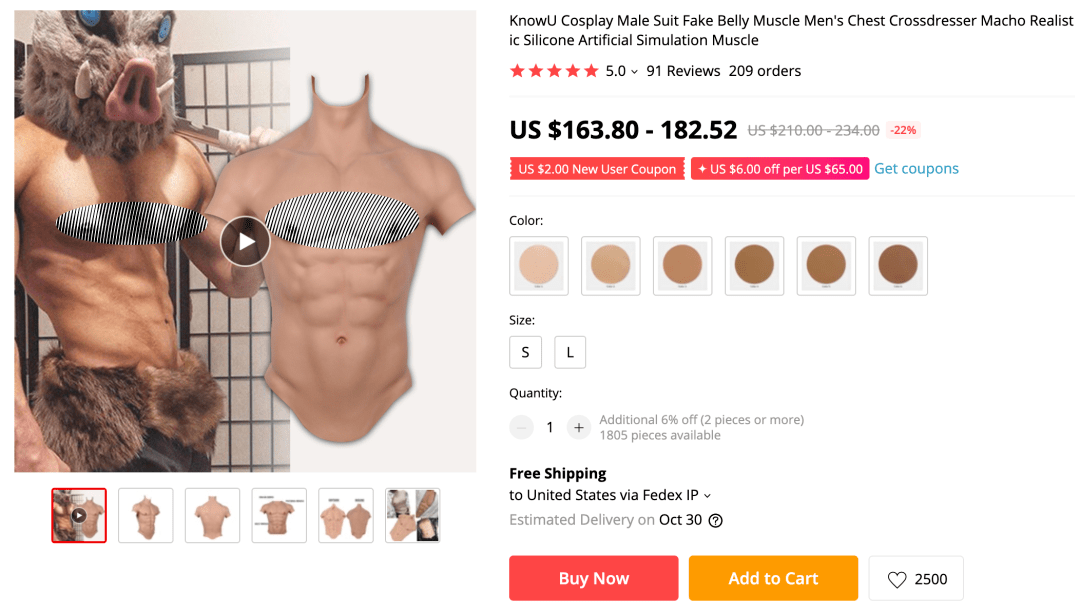Choose the darkest sixth color swatch
This screenshot has width=1080, height=611.
point(898,266)
